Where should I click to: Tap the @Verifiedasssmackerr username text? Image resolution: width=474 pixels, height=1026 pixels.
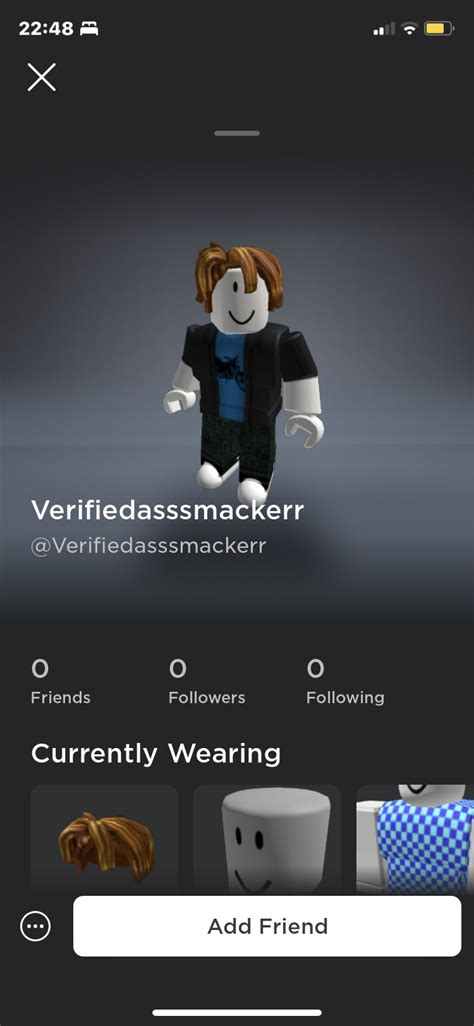(149, 546)
